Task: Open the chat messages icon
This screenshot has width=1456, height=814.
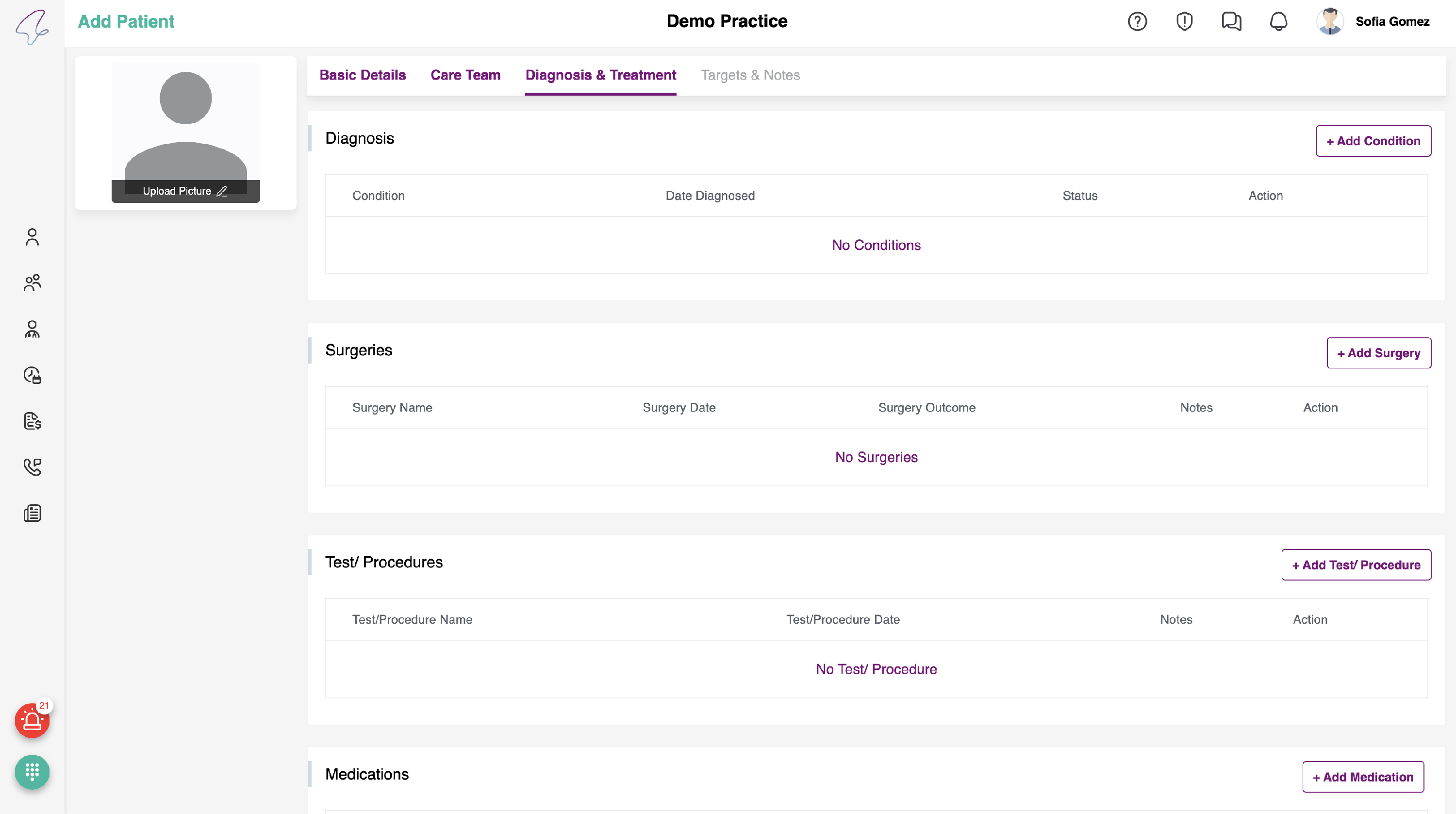Action: [1231, 21]
